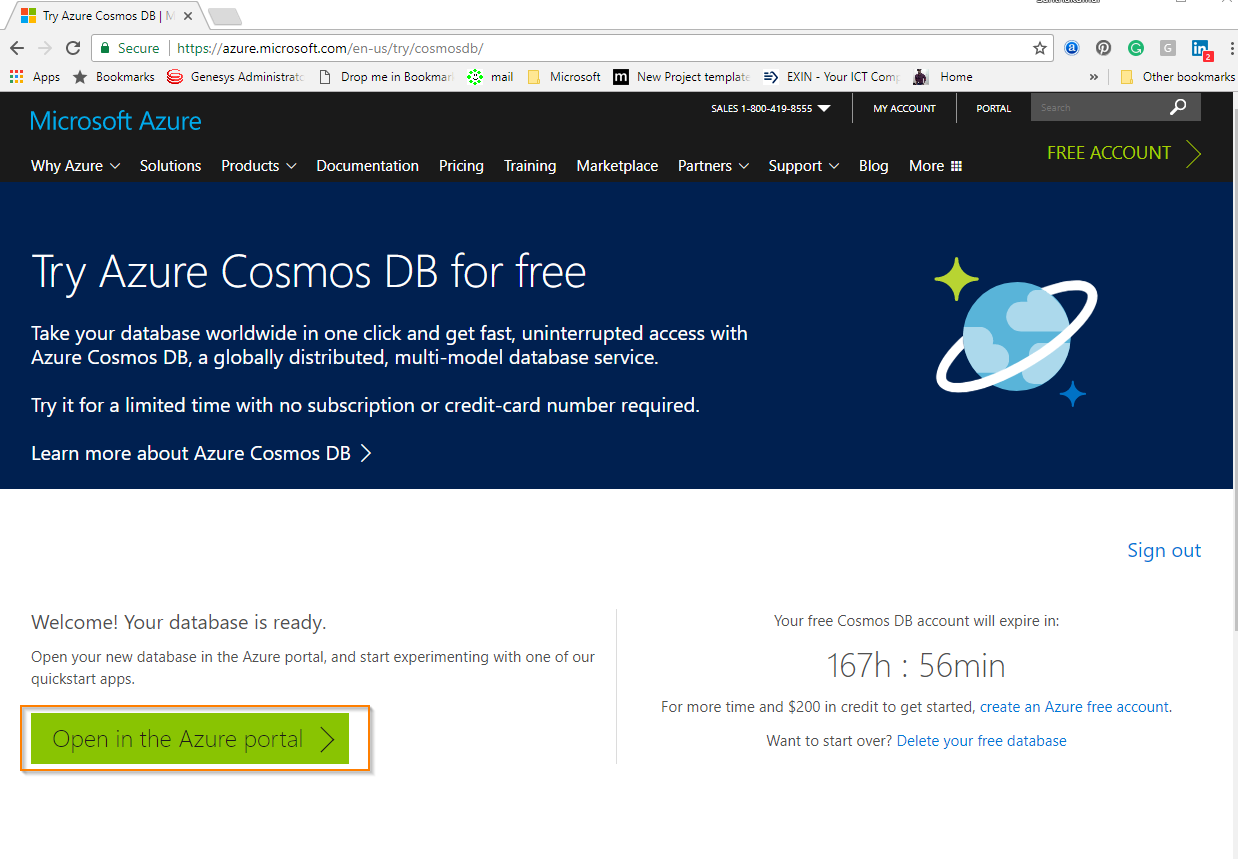Click the grey G extension icon

pyautogui.click(x=1168, y=48)
